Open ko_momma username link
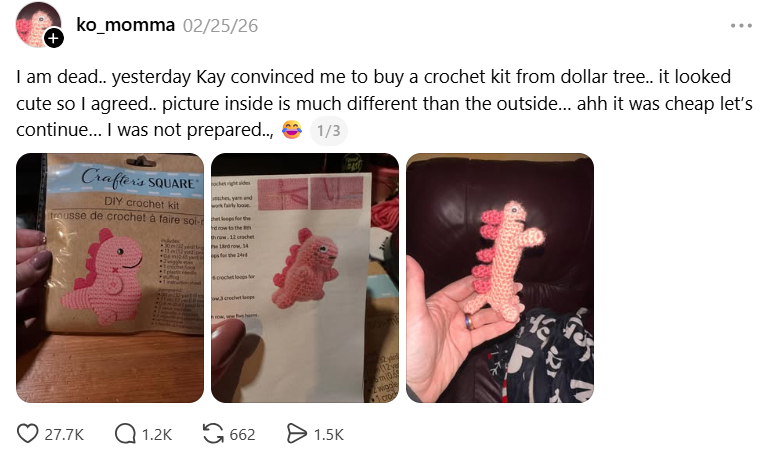Viewport: 765px width, 457px height. [x=125, y=25]
